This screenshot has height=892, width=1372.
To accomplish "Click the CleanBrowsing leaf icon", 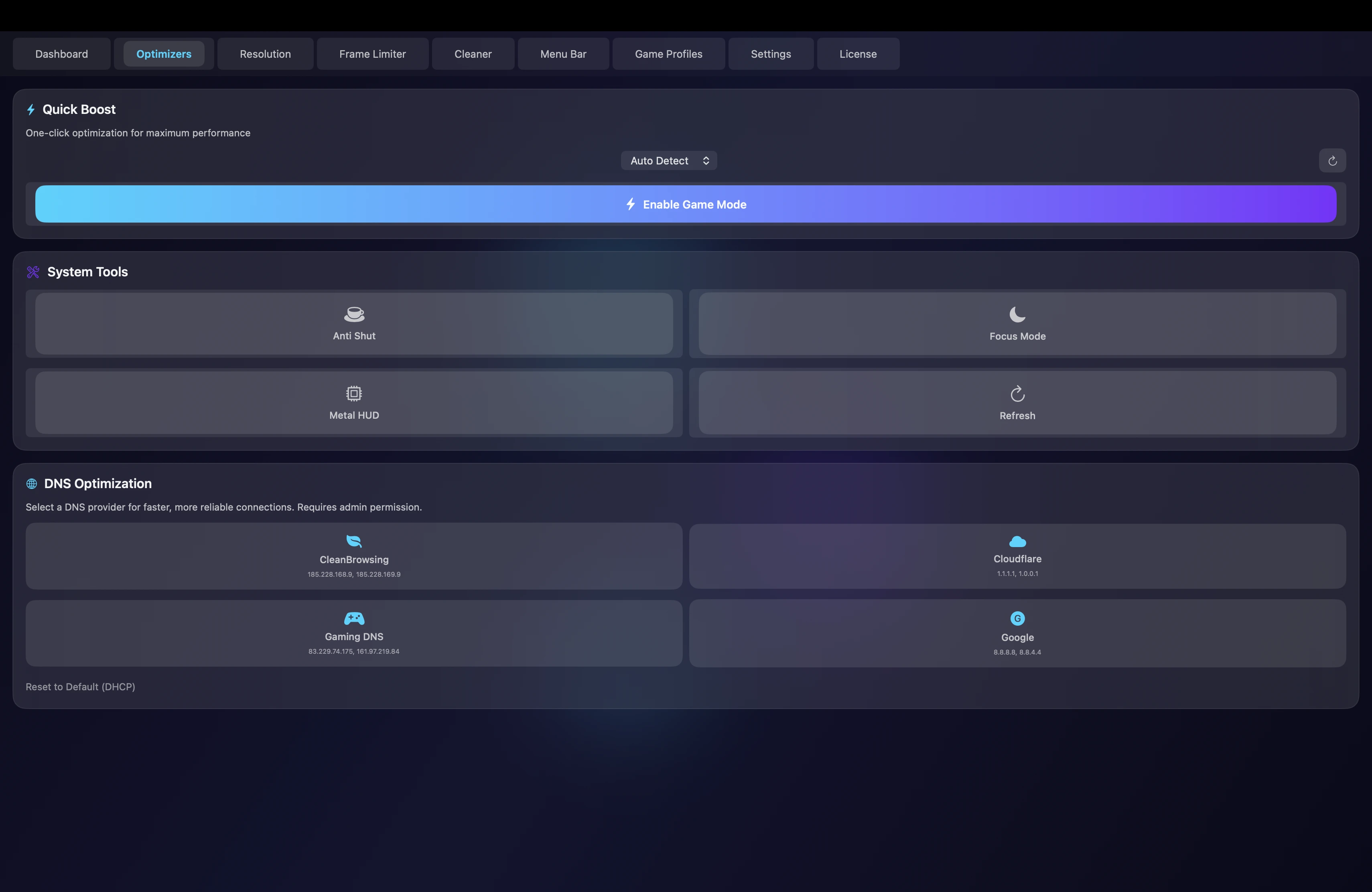I will 354,541.
